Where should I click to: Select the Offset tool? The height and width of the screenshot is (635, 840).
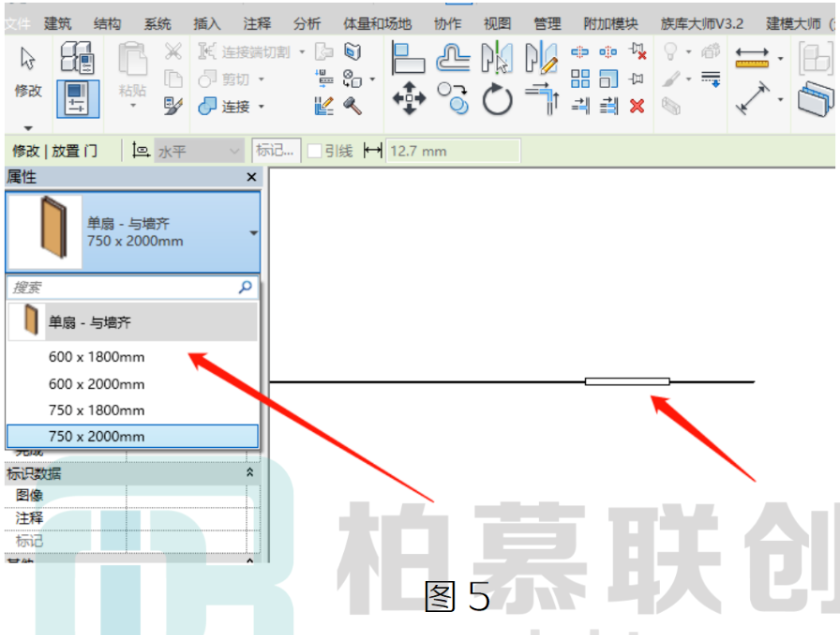click(453, 58)
